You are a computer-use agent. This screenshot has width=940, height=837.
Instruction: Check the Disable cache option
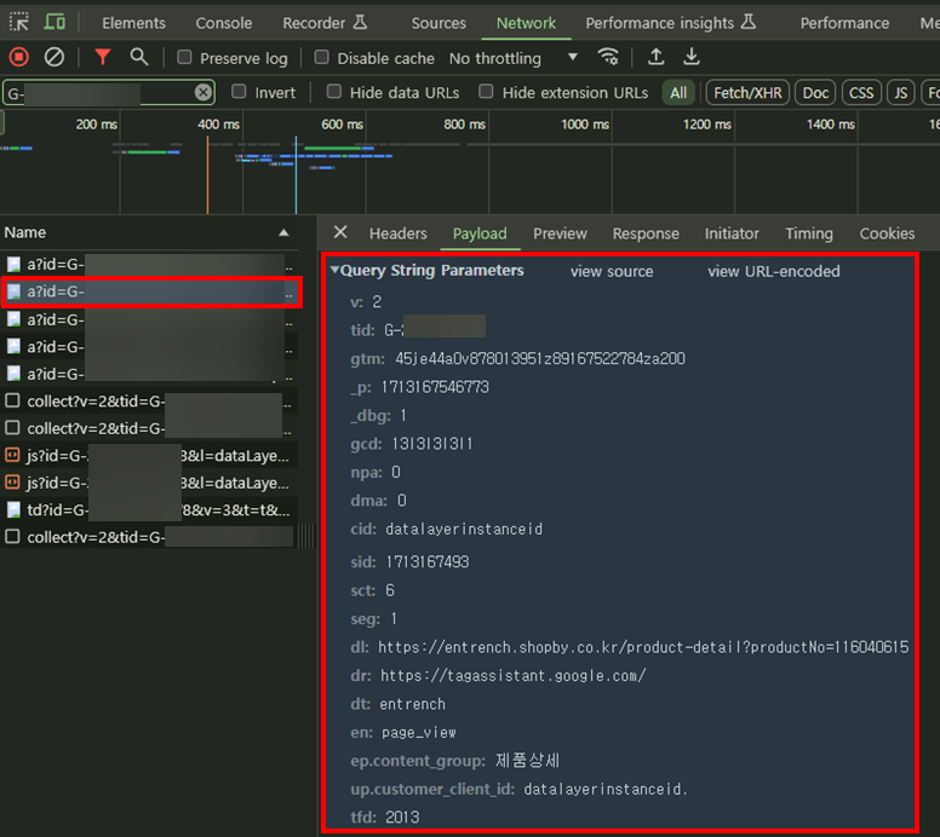click(321, 58)
